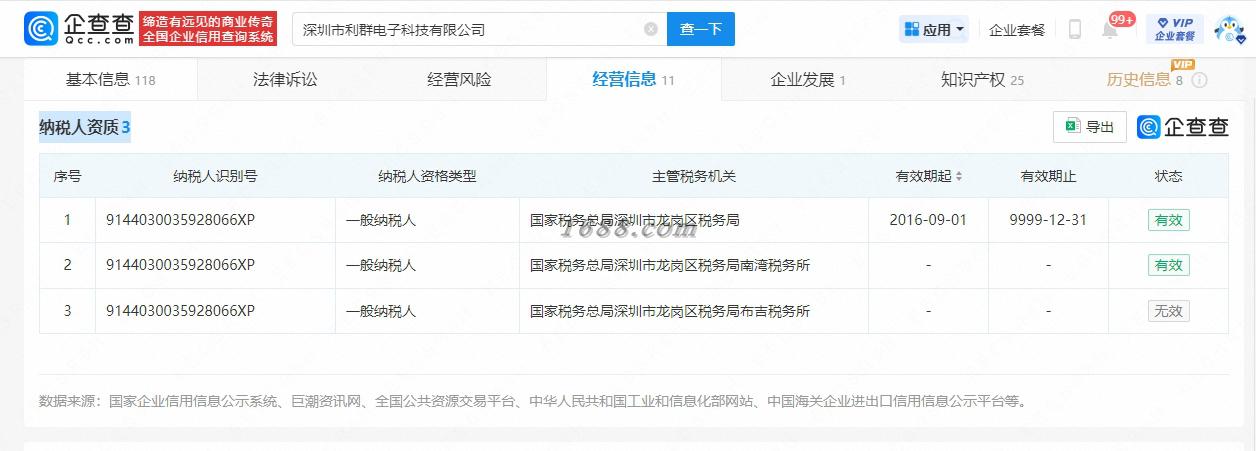Click the red slogan banner beside logo
This screenshot has height=451, width=1256.
click(x=208, y=29)
